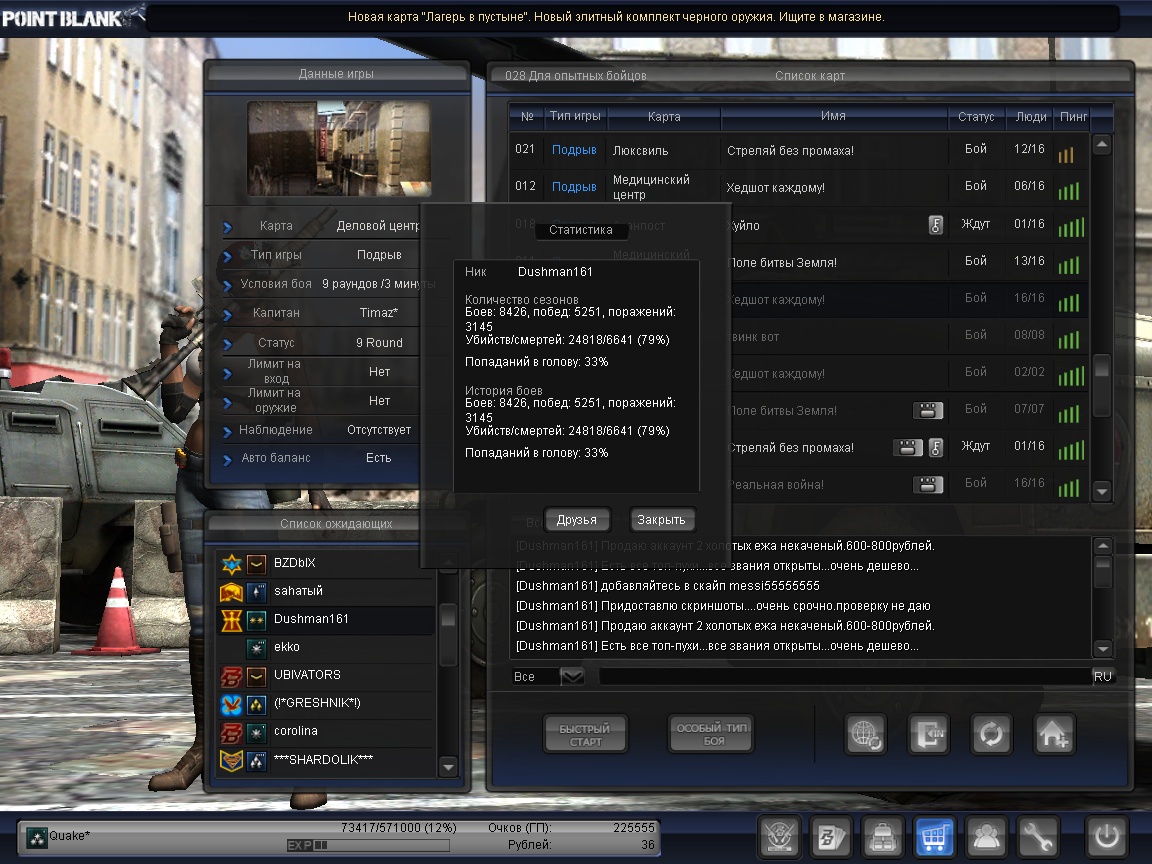Image resolution: width=1152 pixels, height=864 pixels.
Task: Sort rooms by Тип игры column header
Action: tap(575, 116)
